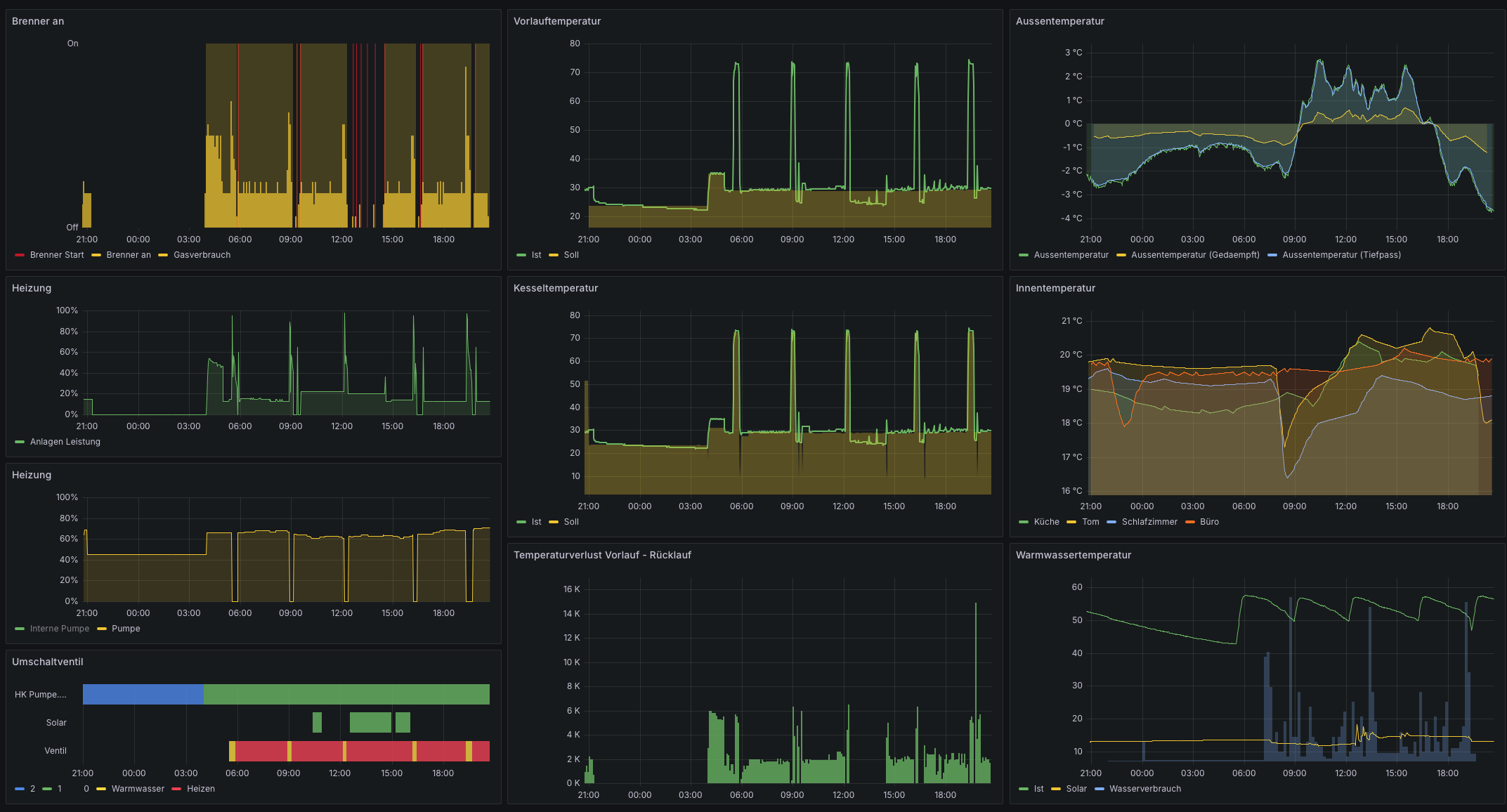The width and height of the screenshot is (1507, 812).
Task: Toggle Wasserverbrauch legend series
Action: coord(1145,789)
